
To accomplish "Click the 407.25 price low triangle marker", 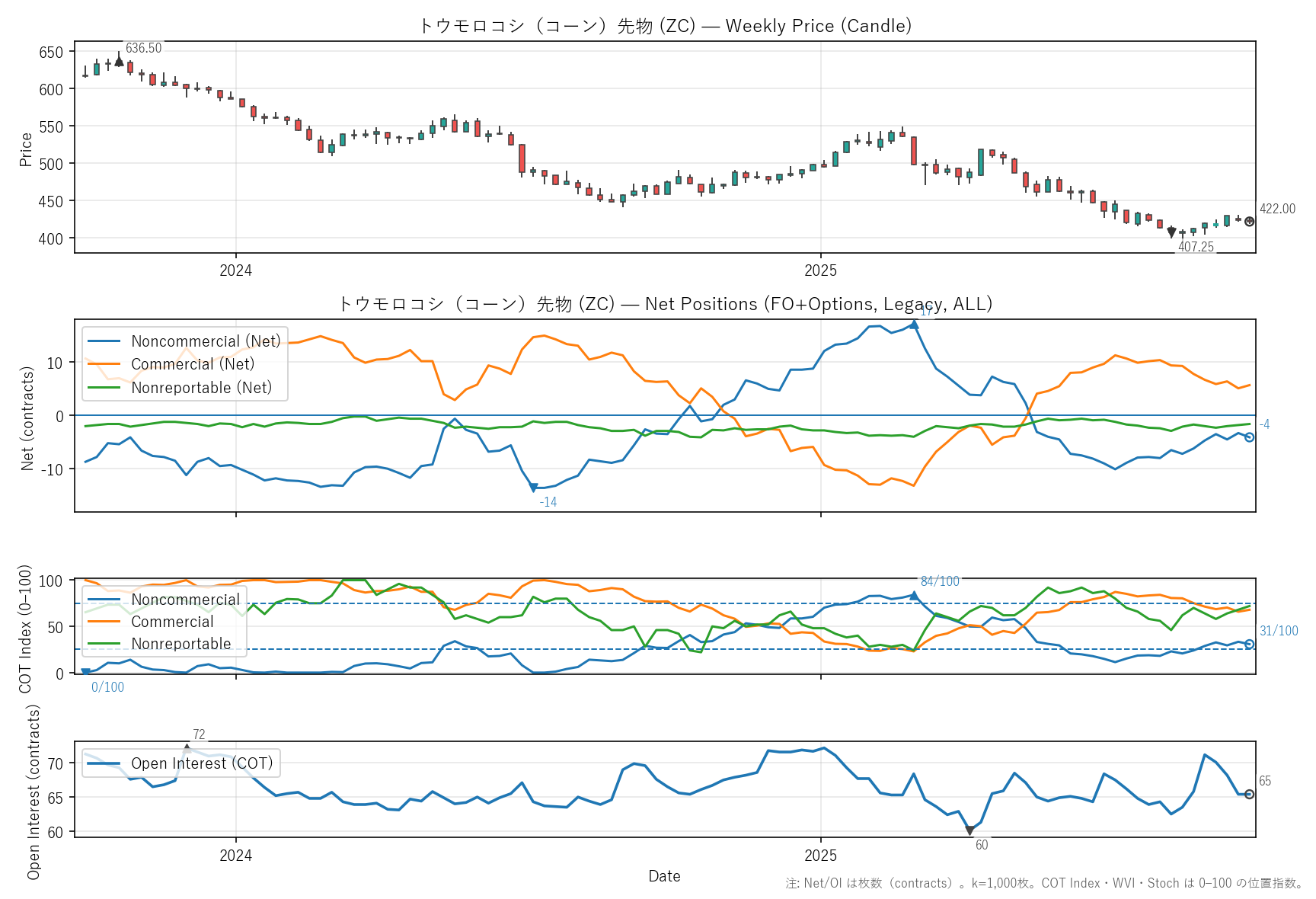I will [1171, 233].
